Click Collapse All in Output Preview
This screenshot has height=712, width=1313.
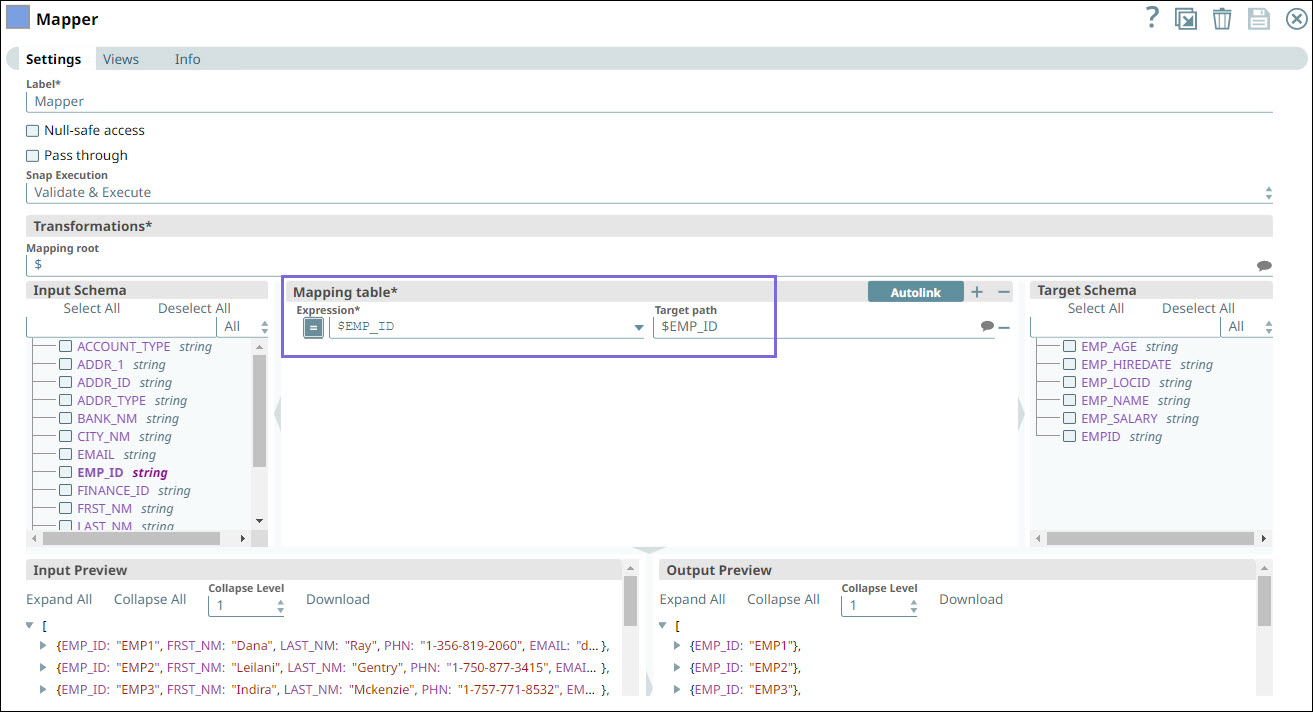pyautogui.click(x=783, y=600)
